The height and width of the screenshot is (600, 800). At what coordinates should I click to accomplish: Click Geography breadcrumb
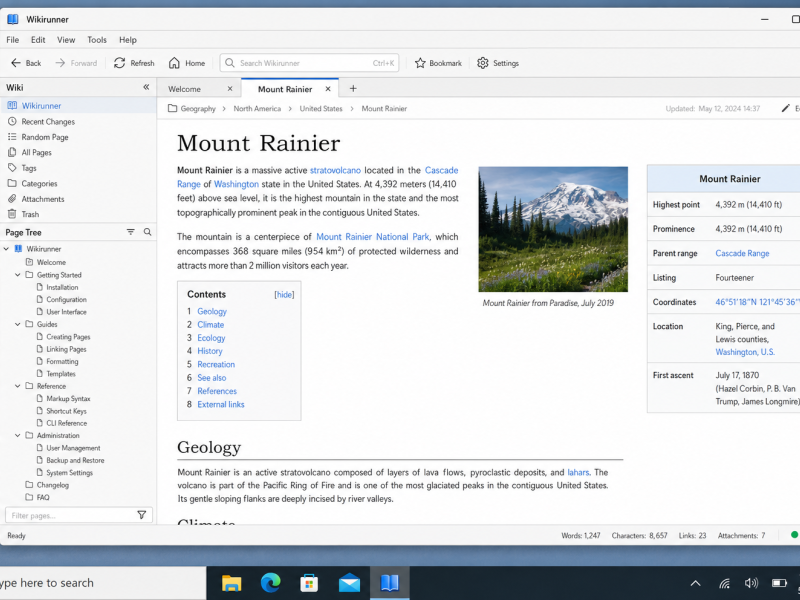(198, 109)
